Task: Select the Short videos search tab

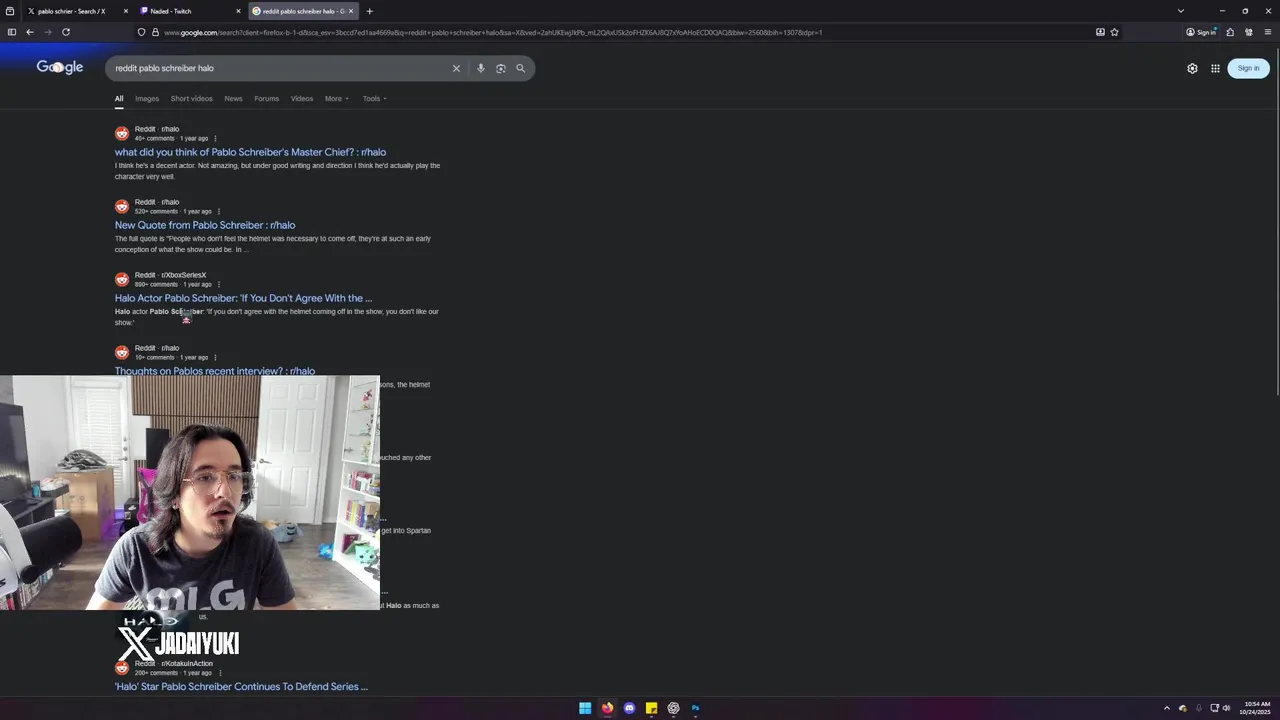Action: 191,98
